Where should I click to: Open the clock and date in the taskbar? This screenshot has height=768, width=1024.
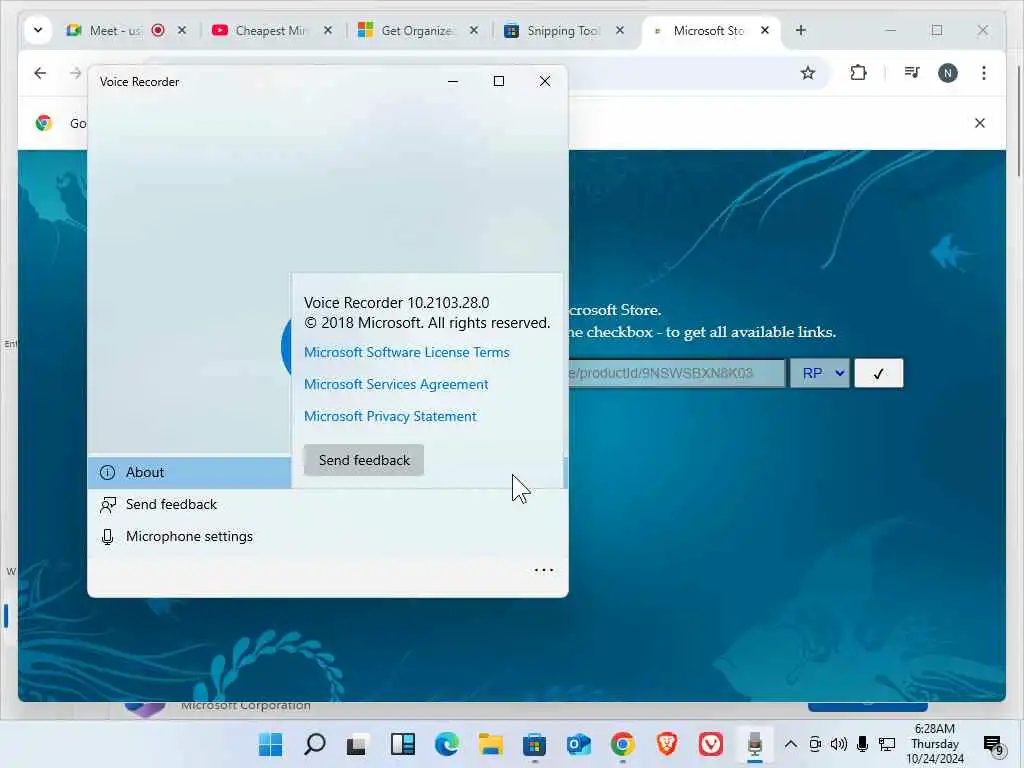935,744
